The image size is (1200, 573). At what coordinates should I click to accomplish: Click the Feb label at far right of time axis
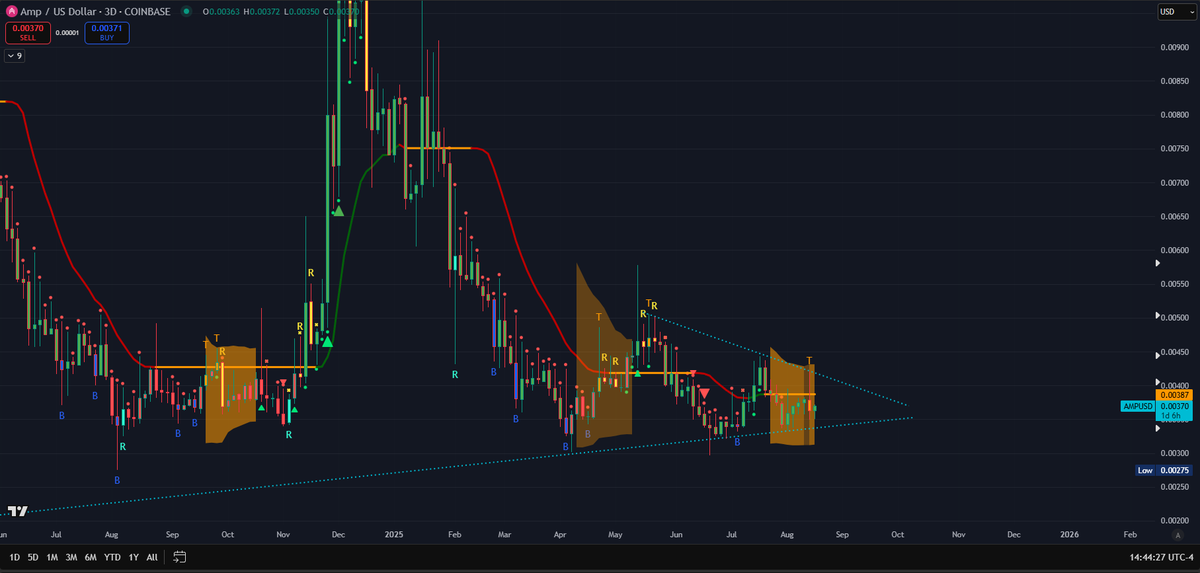pyautogui.click(x=1129, y=536)
